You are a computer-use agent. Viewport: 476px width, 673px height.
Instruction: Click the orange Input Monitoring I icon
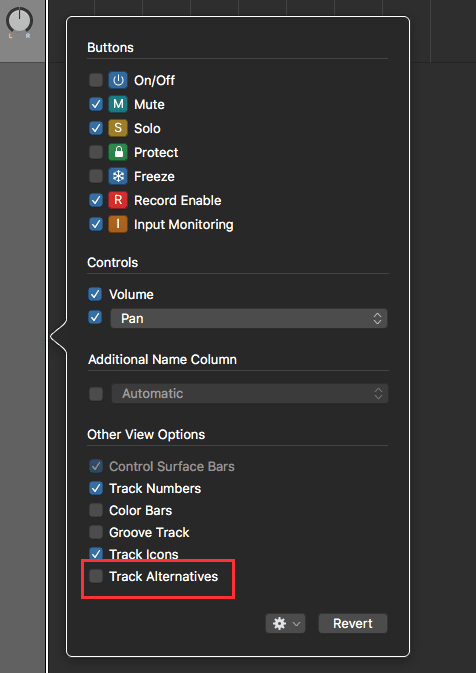pos(118,224)
